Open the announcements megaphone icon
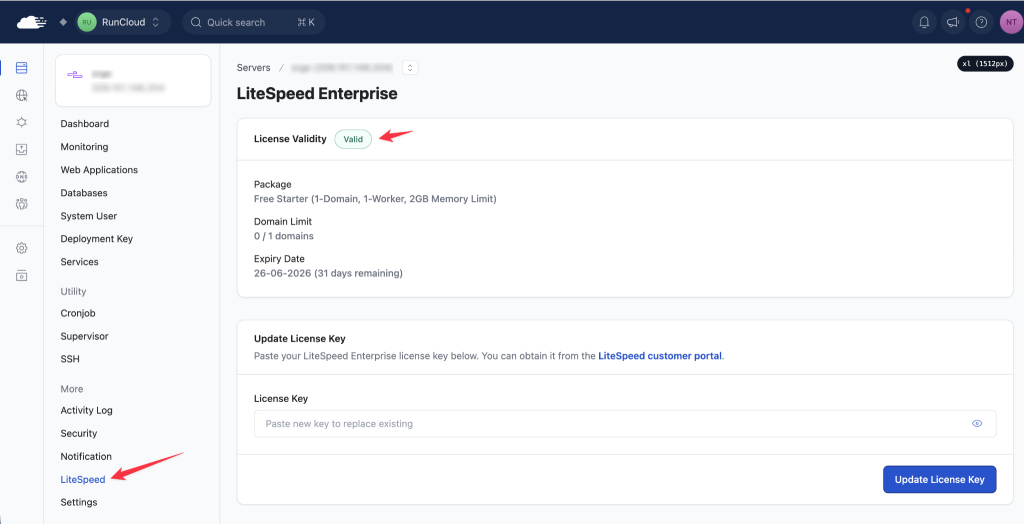Viewport: 1024px width, 524px height. [953, 22]
